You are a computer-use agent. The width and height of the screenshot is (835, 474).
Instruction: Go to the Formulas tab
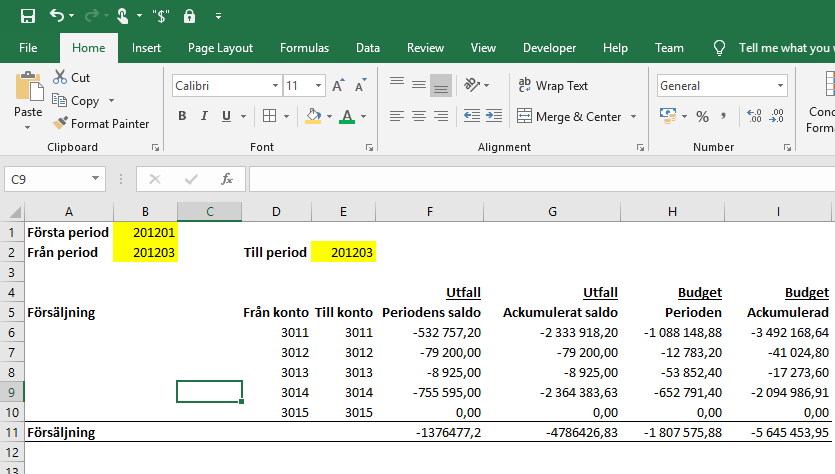click(x=305, y=48)
